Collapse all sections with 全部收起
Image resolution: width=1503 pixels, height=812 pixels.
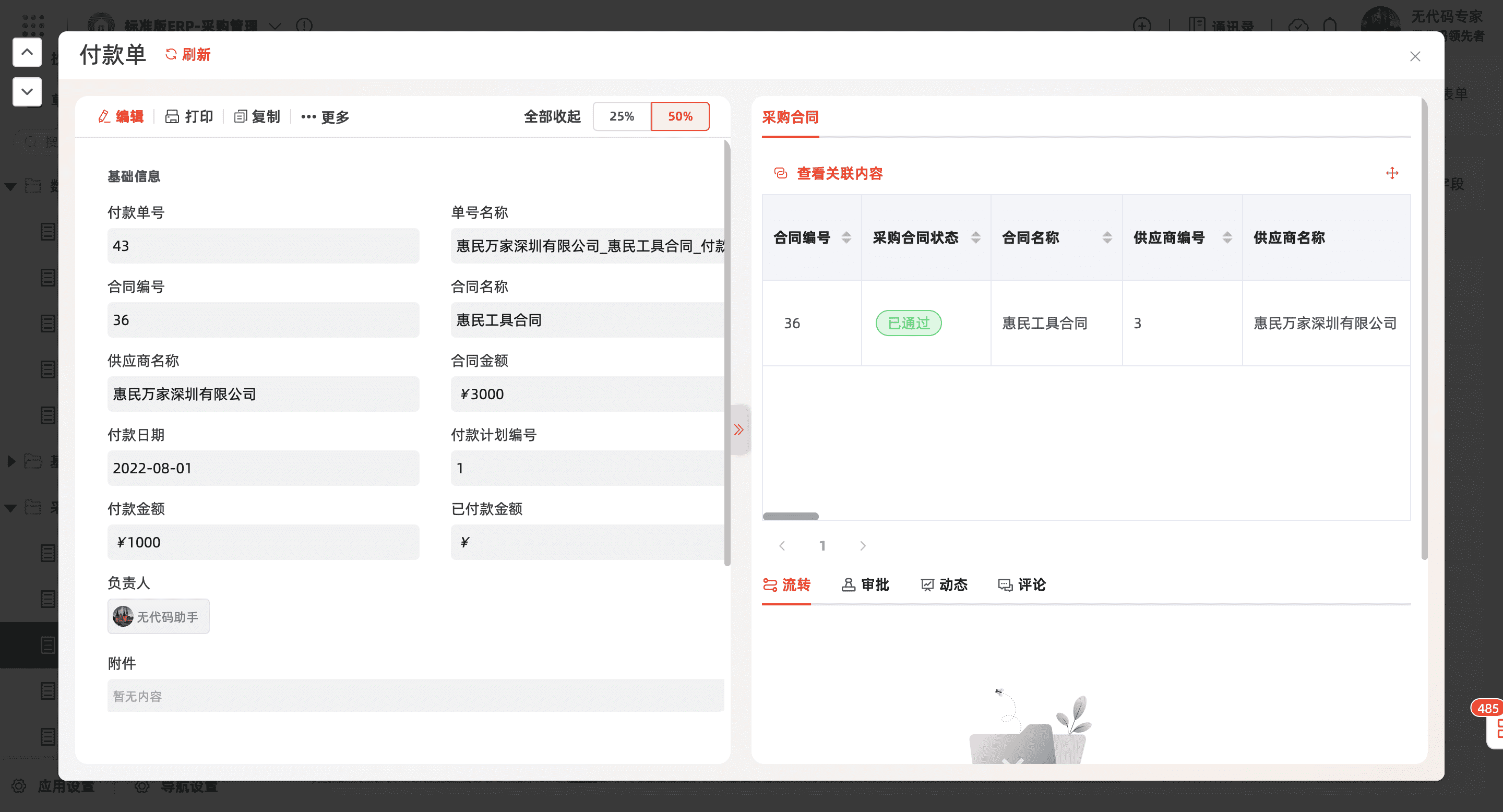pos(552,117)
